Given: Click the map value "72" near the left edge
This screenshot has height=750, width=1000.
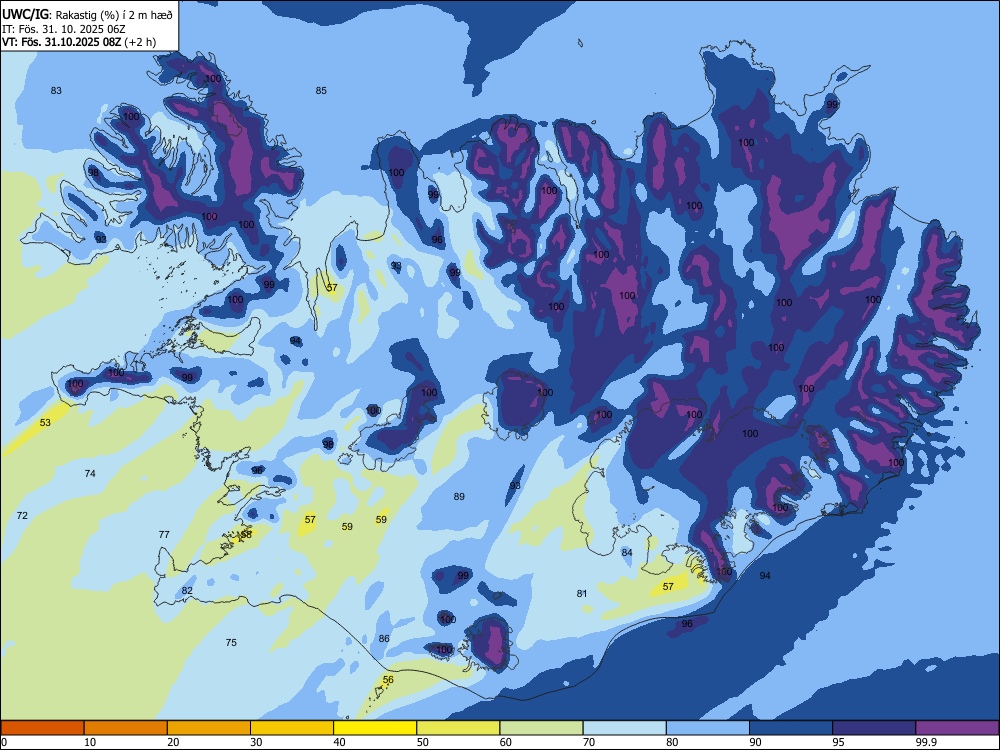Looking at the screenshot, I should click(22, 515).
